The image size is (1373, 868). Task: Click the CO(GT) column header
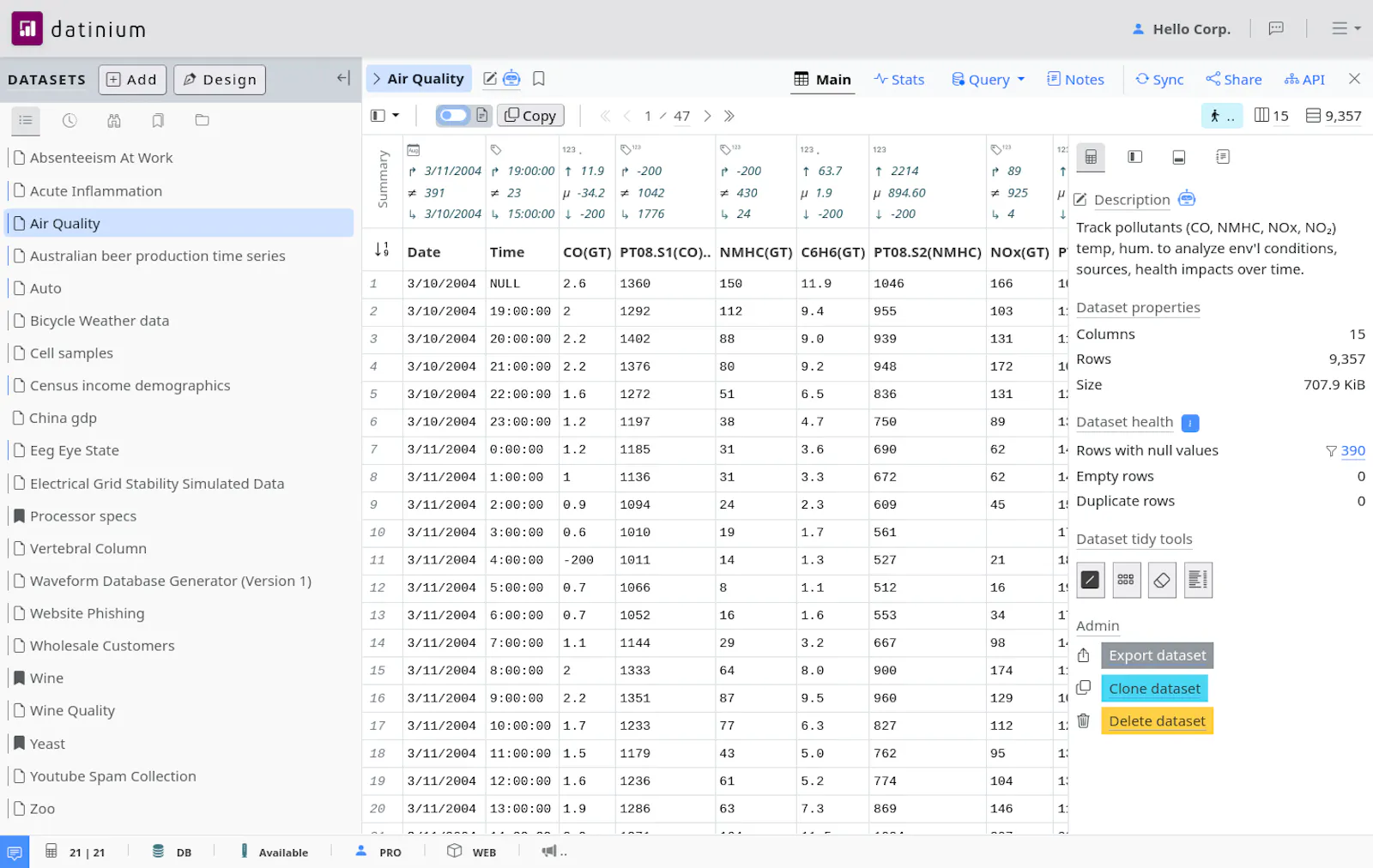pyautogui.click(x=587, y=252)
